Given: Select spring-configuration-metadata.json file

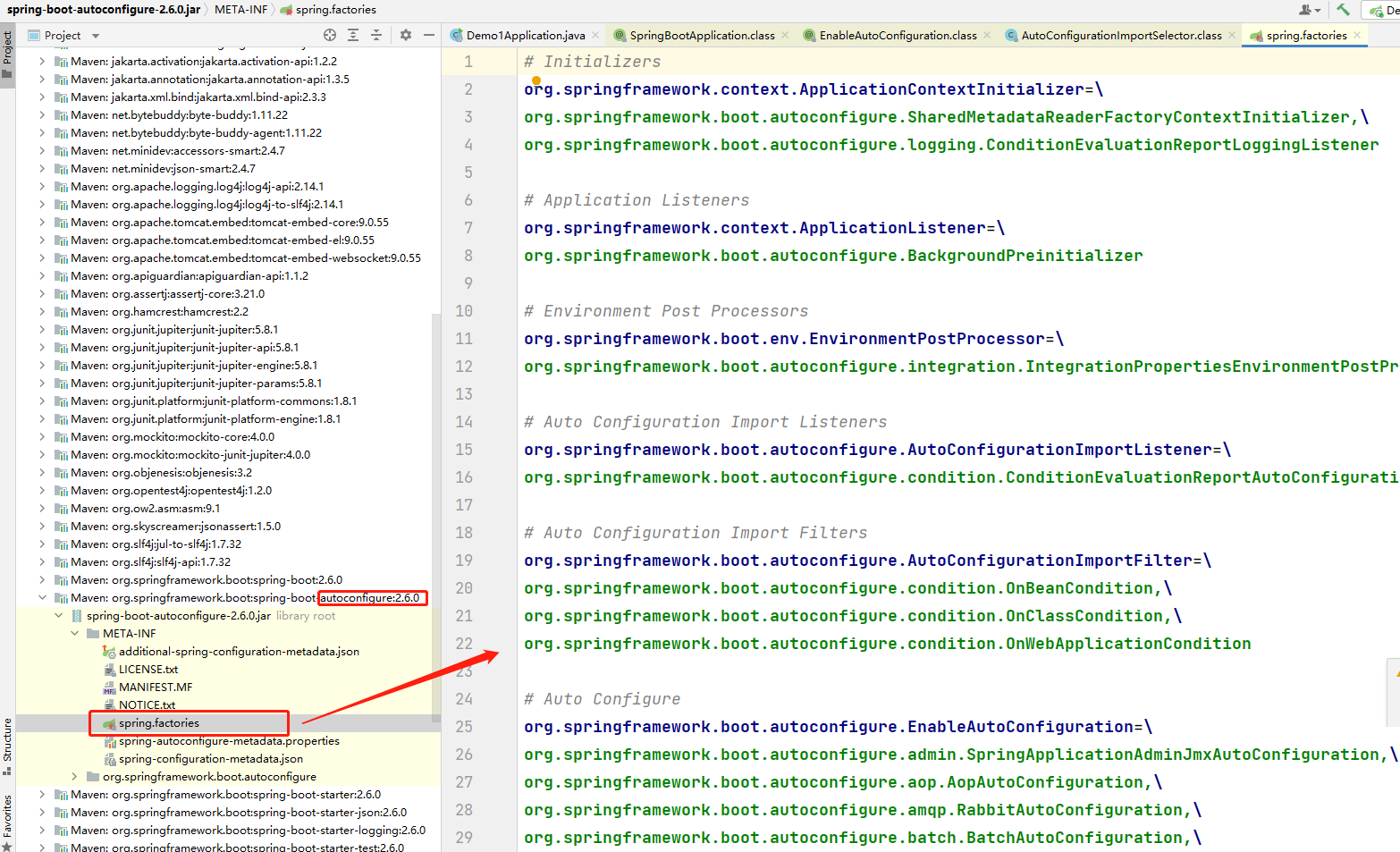Looking at the screenshot, I should [210, 758].
